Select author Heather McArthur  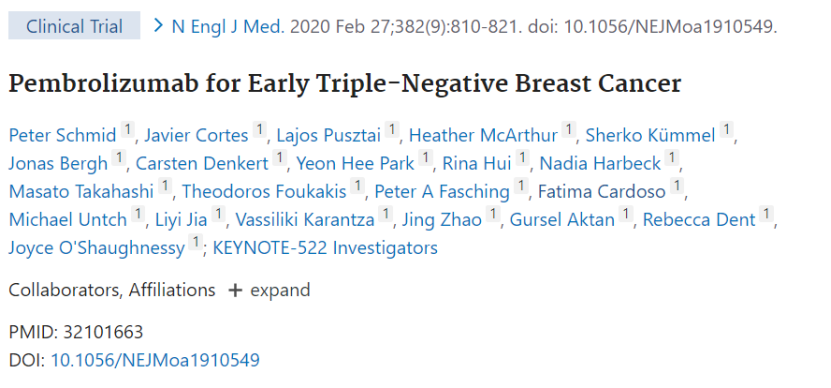(x=483, y=136)
